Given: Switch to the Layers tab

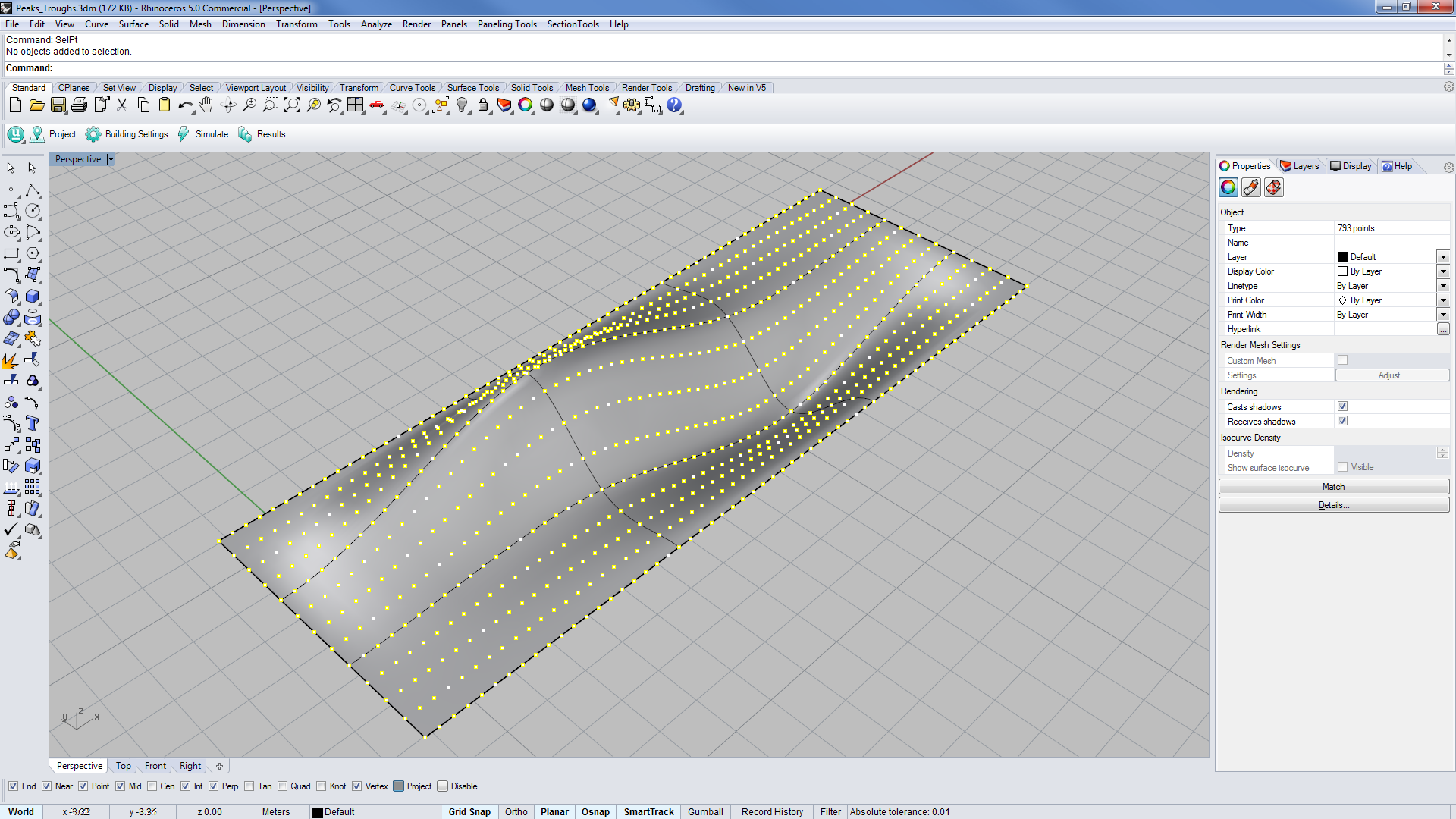Looking at the screenshot, I should (1301, 165).
